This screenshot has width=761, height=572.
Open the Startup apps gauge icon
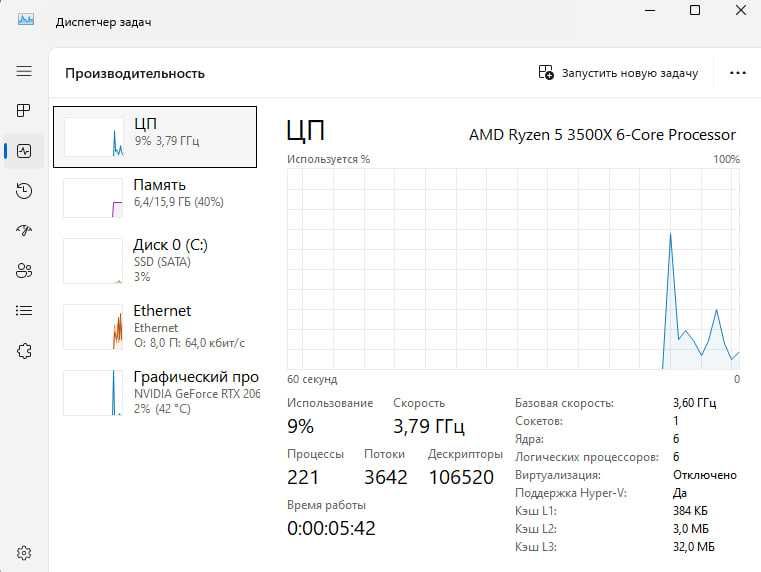[24, 230]
